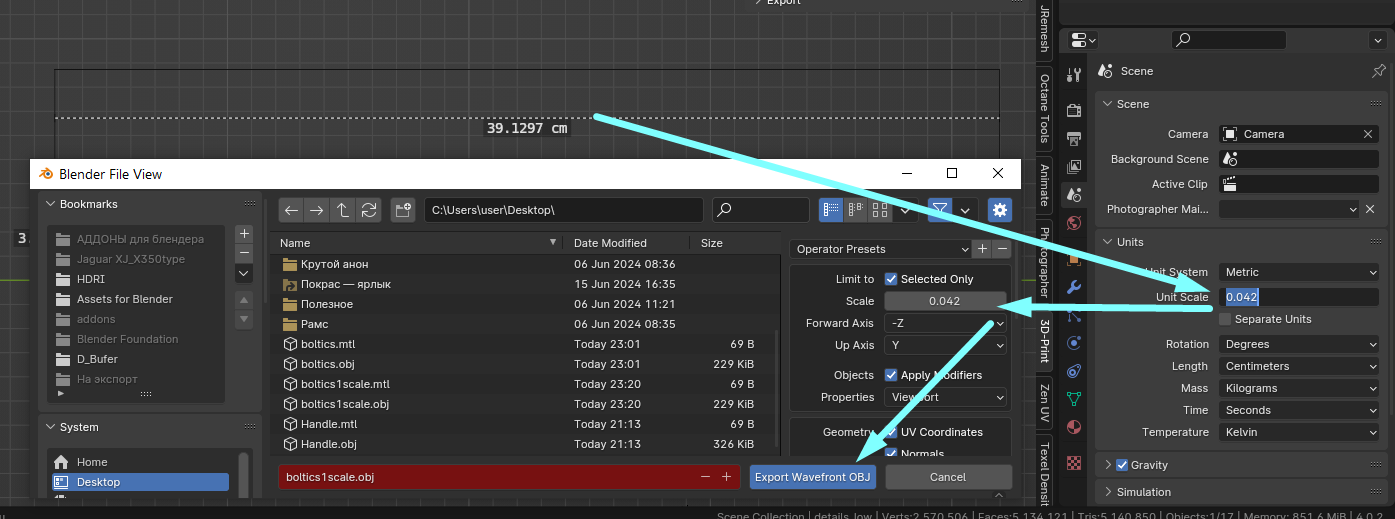Open Tool properties tab
Viewport: 1395px width, 519px height.
coord(1074,75)
